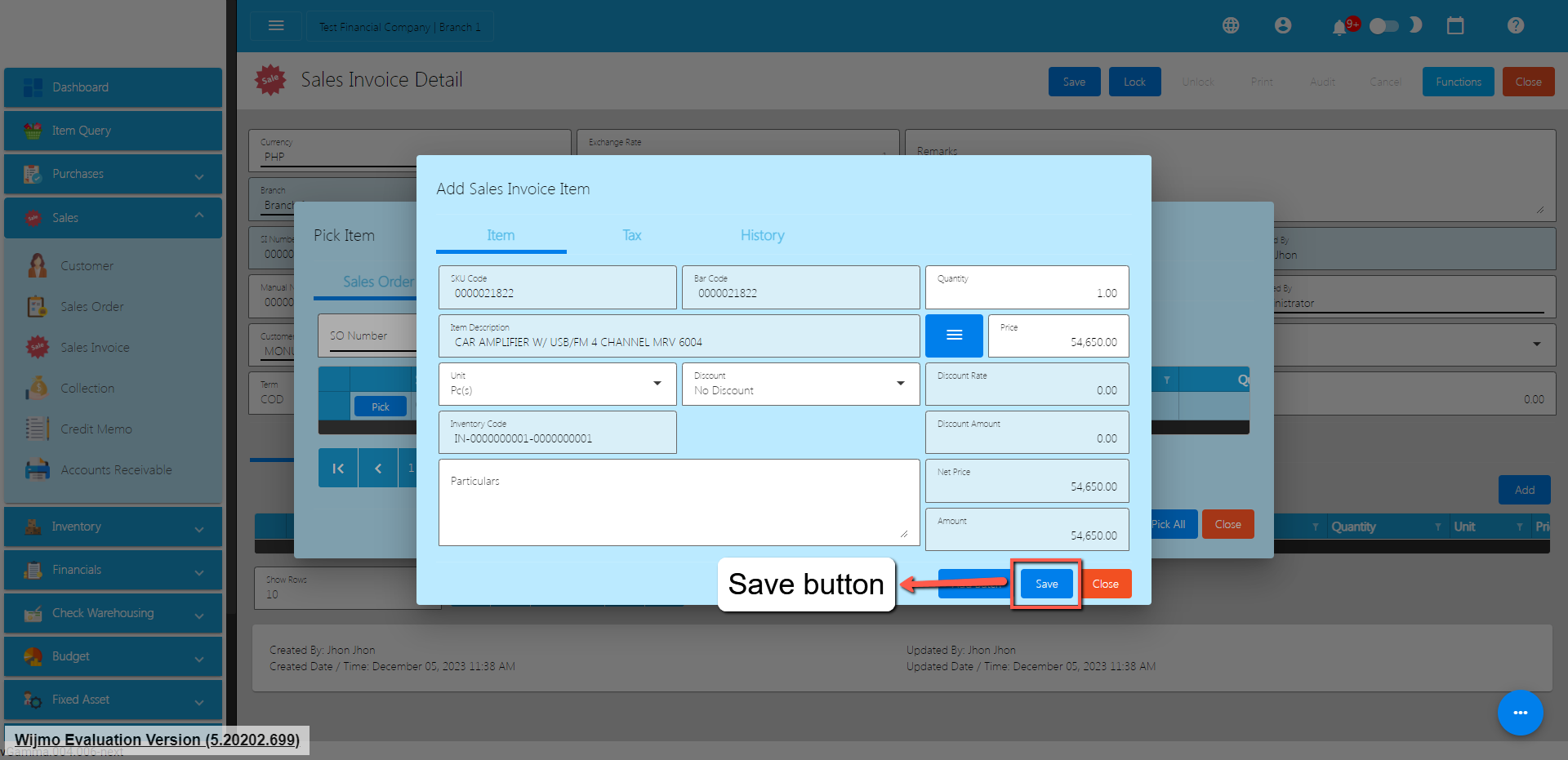This screenshot has height=760, width=1568.
Task: Click Close in Add Sales Invoice Item dialog
Action: tap(1105, 584)
